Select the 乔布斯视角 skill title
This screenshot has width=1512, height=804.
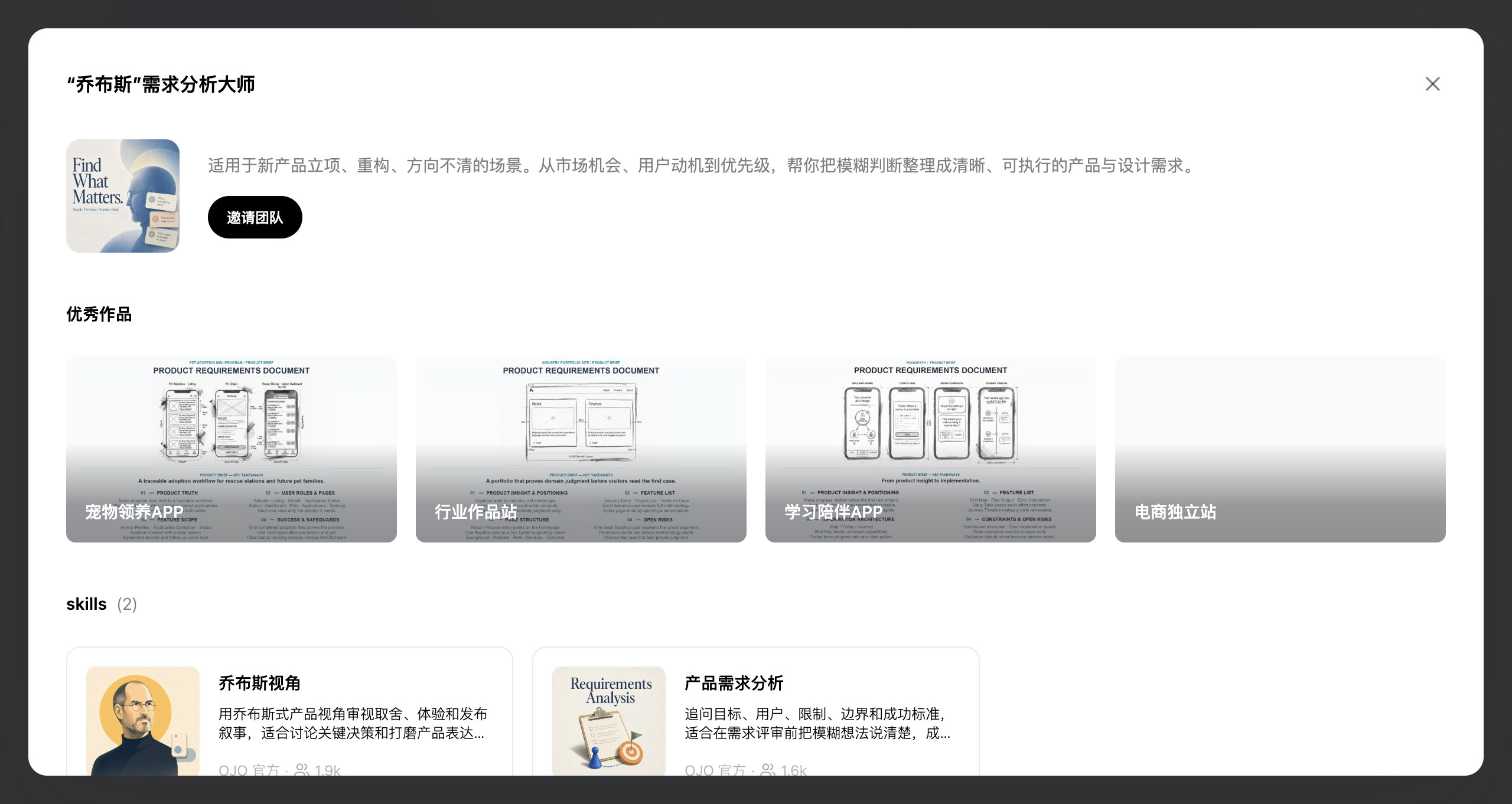point(260,683)
